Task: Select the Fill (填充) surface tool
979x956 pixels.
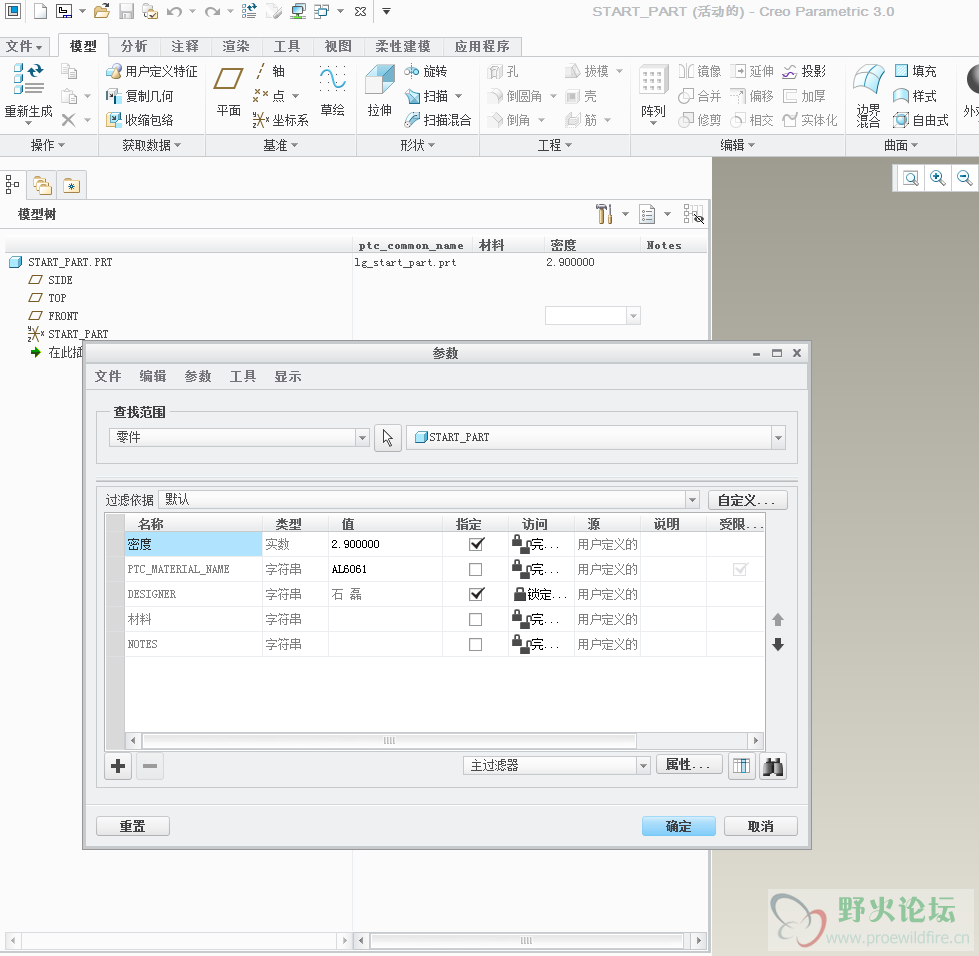Action: (x=915, y=71)
